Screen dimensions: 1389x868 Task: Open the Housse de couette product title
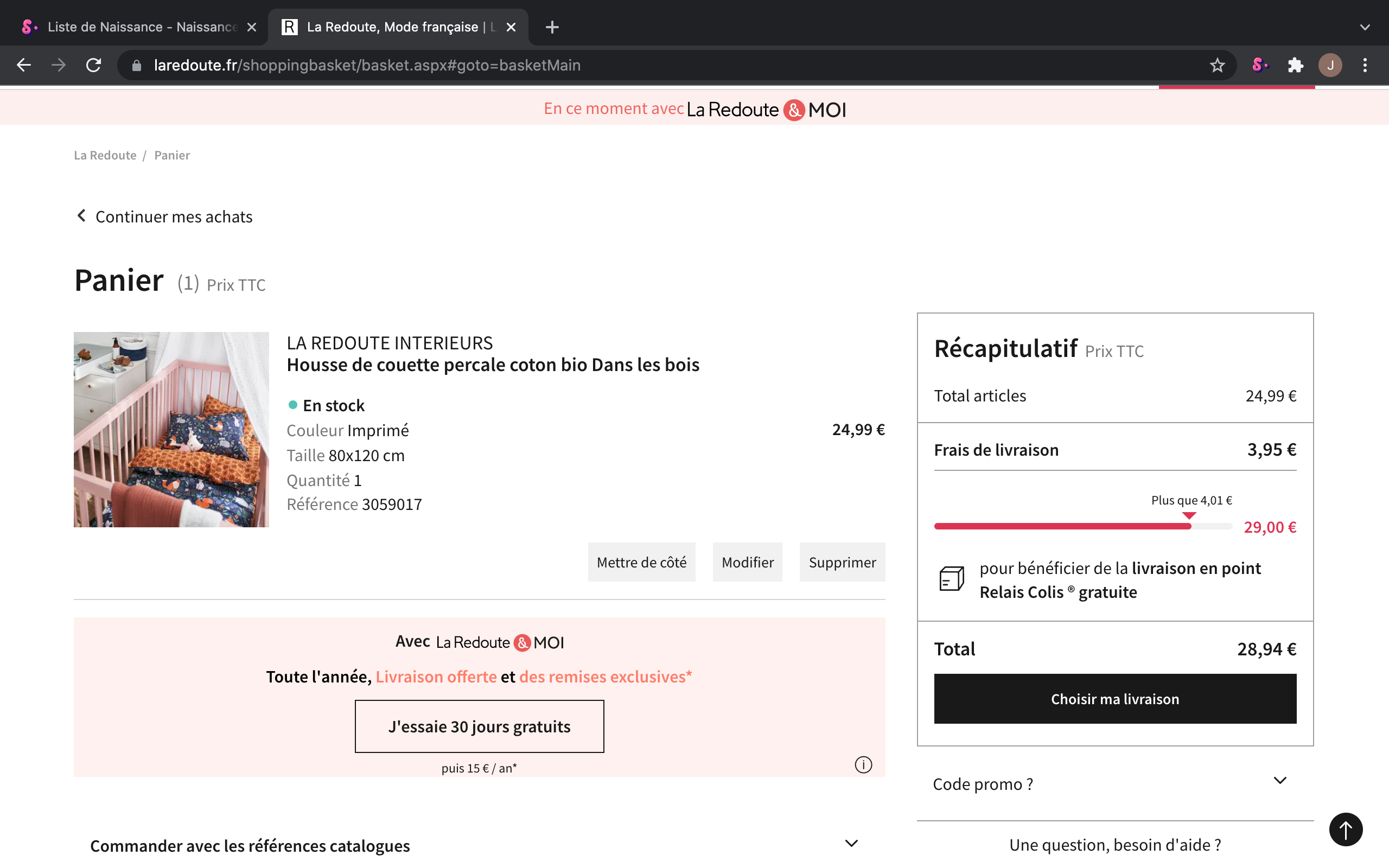pos(493,365)
